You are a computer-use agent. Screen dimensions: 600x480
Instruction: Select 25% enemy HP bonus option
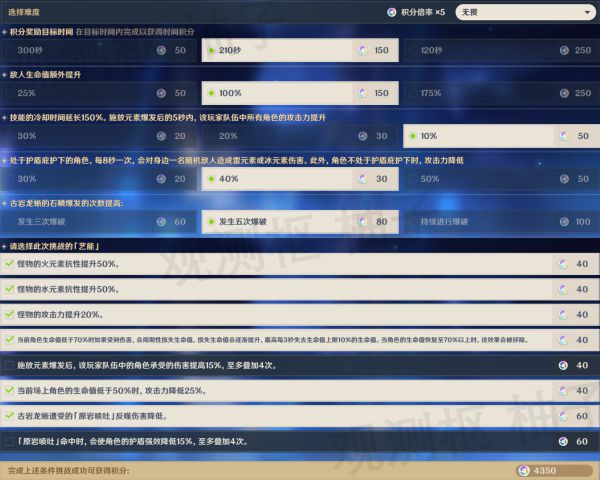click(x=27, y=92)
